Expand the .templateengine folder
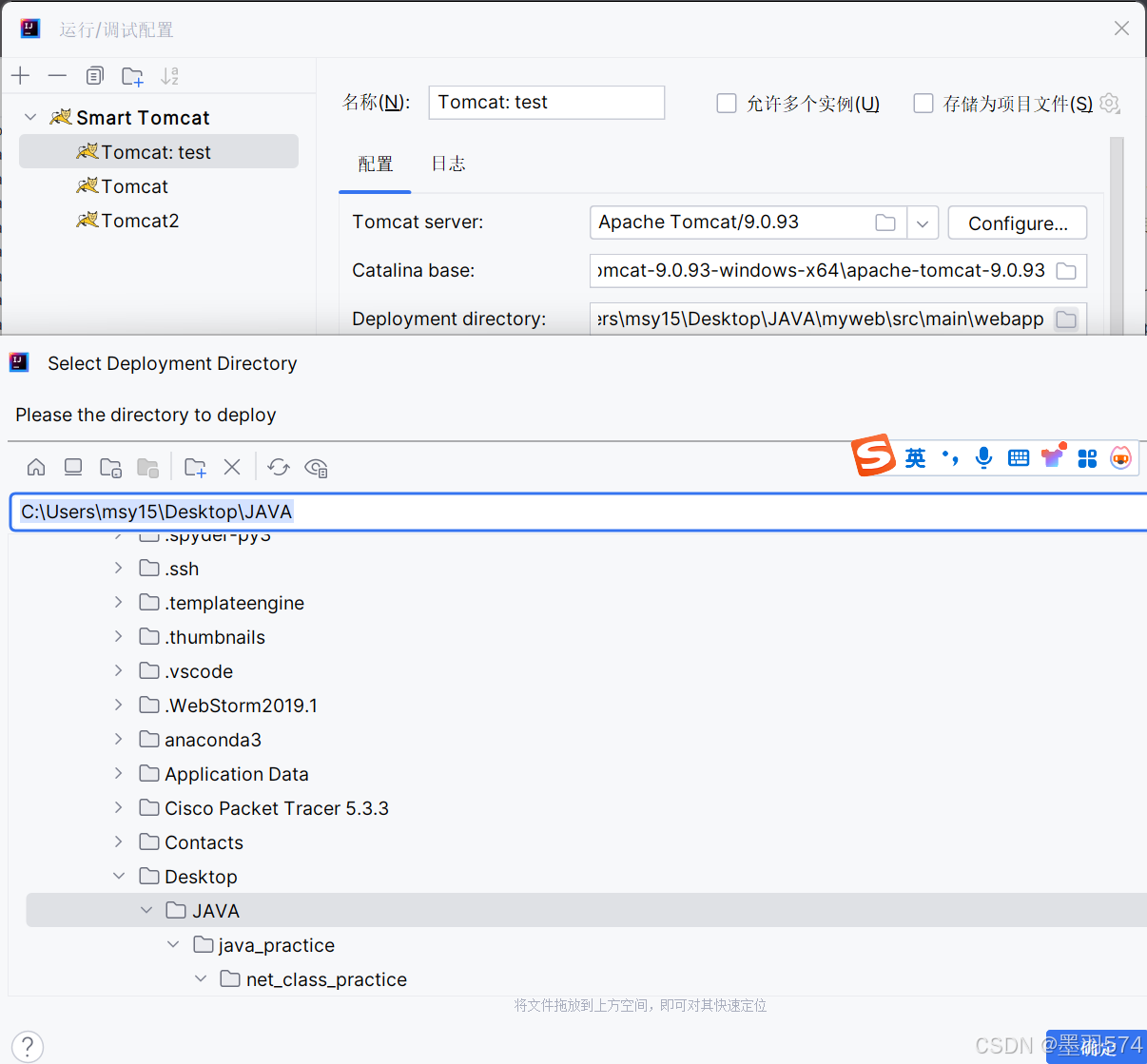This screenshot has width=1147, height=1064. 118,602
